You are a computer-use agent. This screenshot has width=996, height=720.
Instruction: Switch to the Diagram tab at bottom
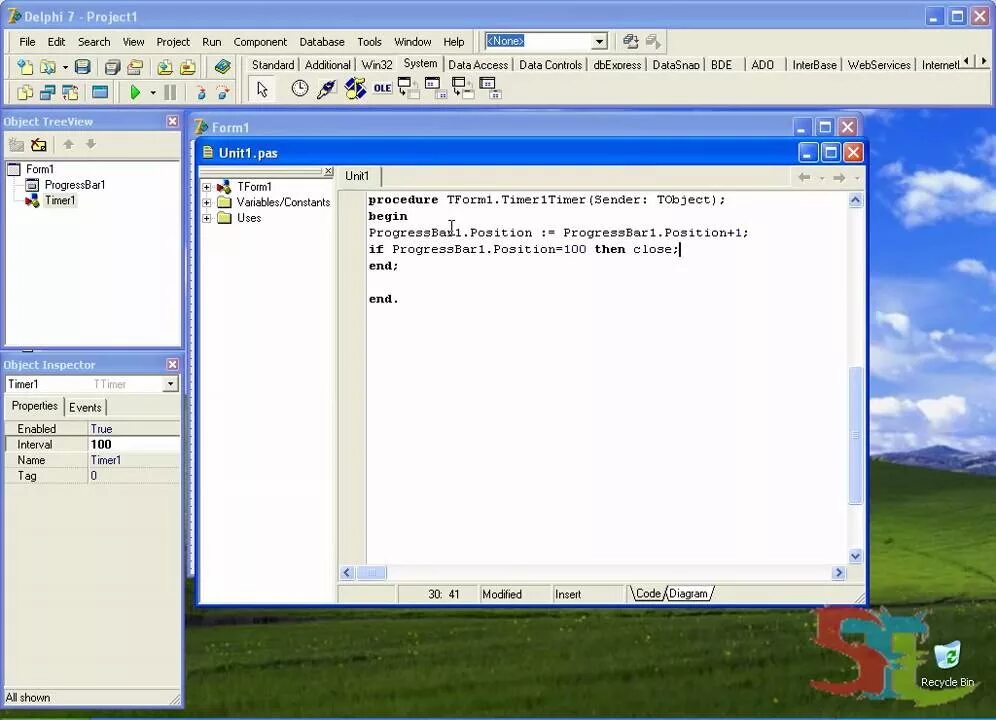click(x=688, y=594)
